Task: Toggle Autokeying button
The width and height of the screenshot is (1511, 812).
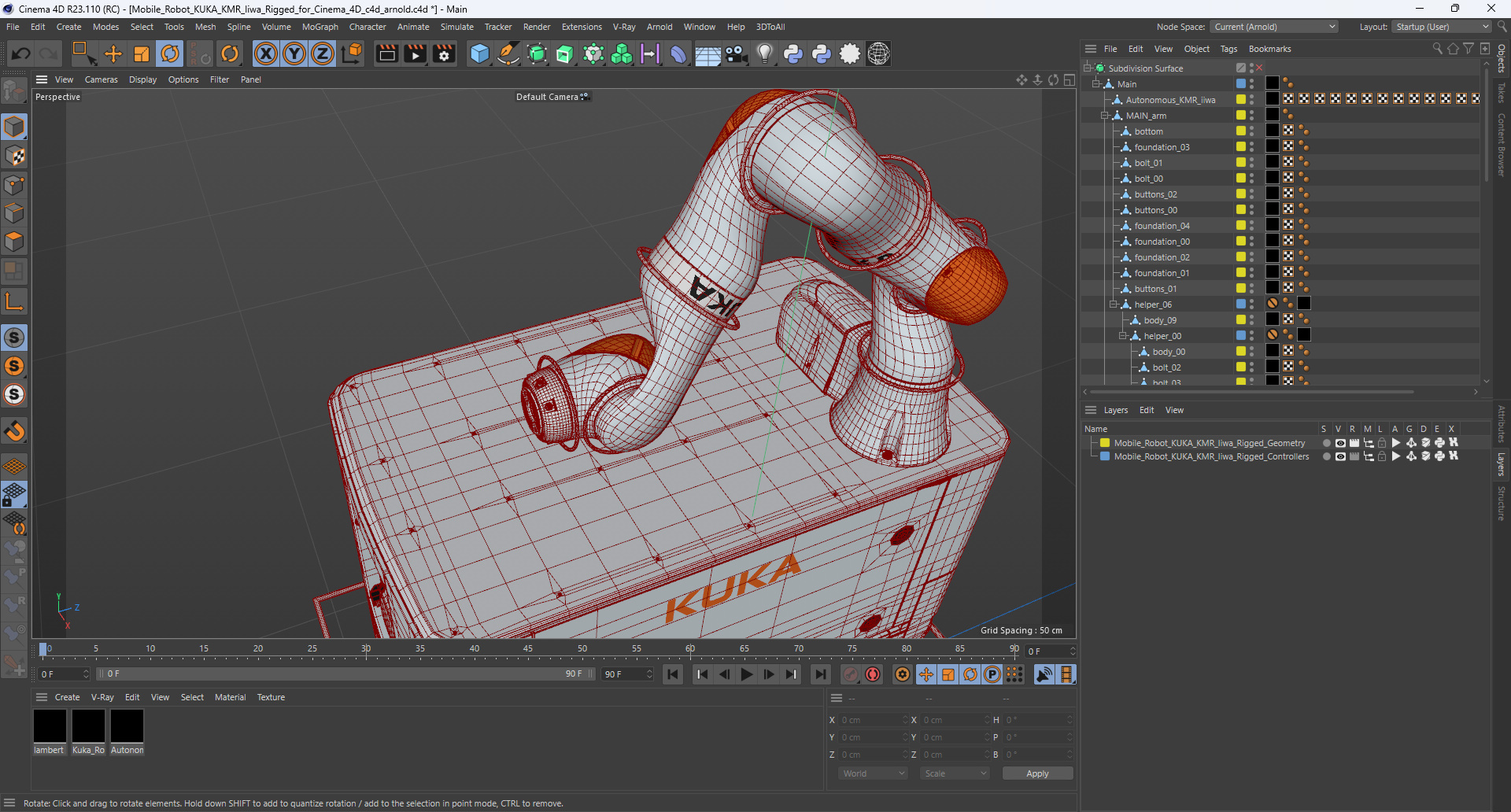Action: click(x=873, y=674)
